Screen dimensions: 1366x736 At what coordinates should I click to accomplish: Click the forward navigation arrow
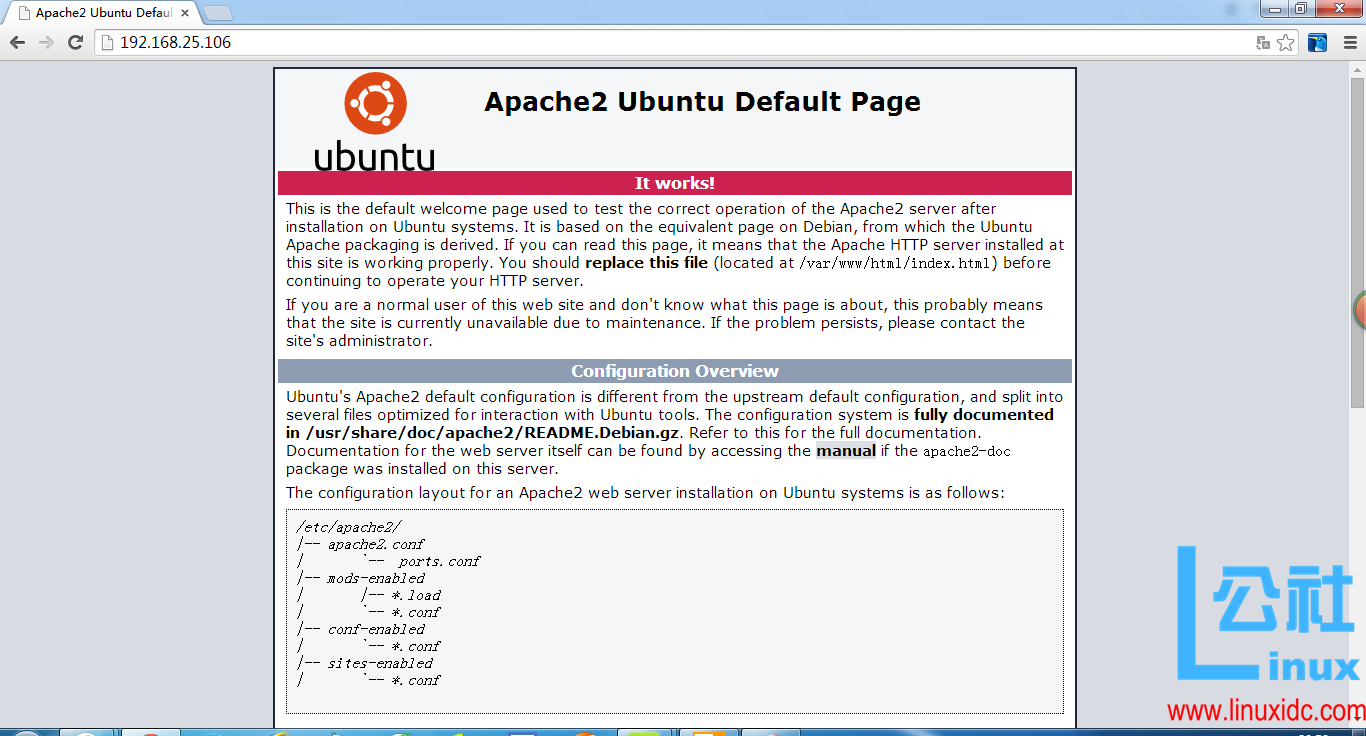coord(45,42)
